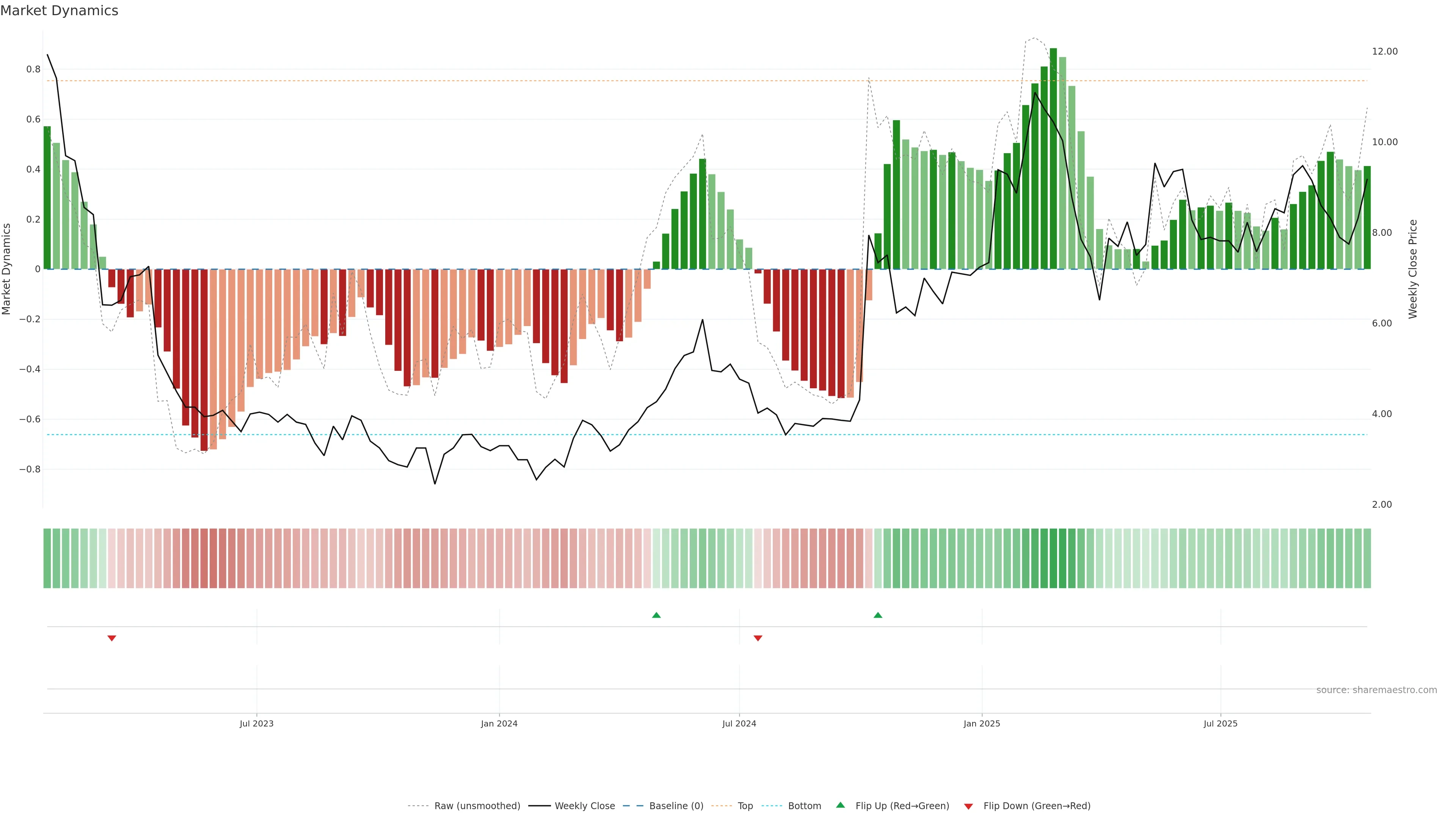Click the green flip-up marker before Jan 2025

click(878, 615)
